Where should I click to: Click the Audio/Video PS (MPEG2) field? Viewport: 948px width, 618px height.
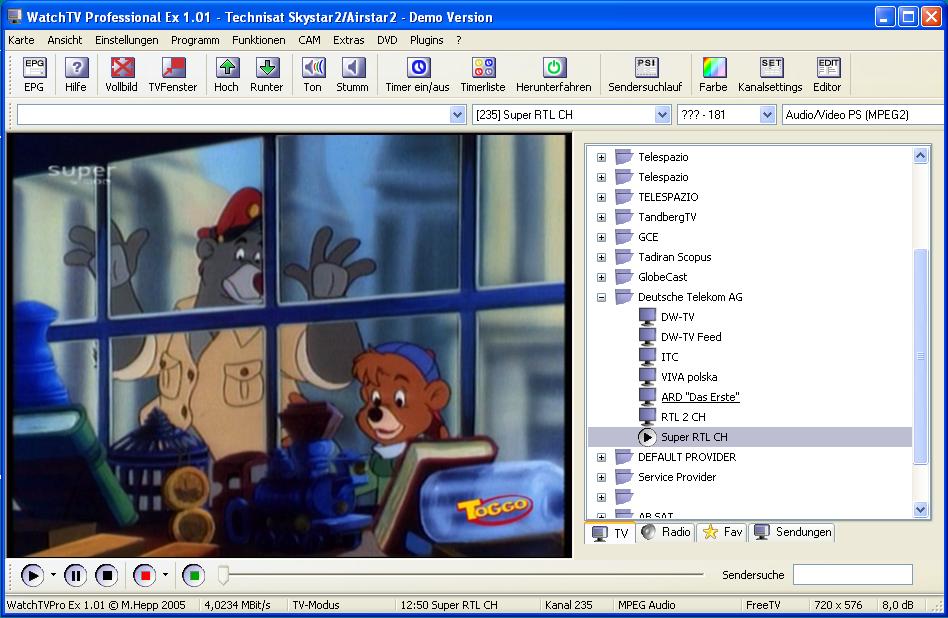[x=863, y=114]
